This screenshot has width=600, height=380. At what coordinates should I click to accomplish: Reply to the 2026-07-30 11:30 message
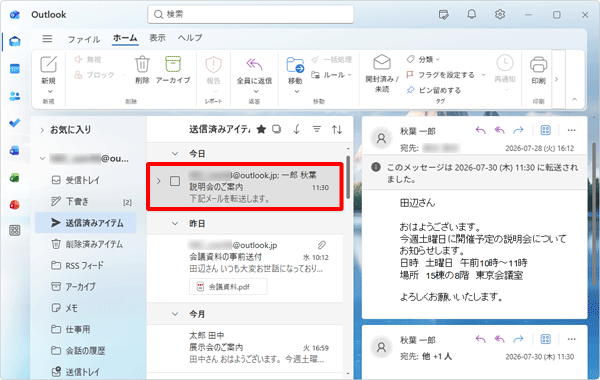click(481, 339)
